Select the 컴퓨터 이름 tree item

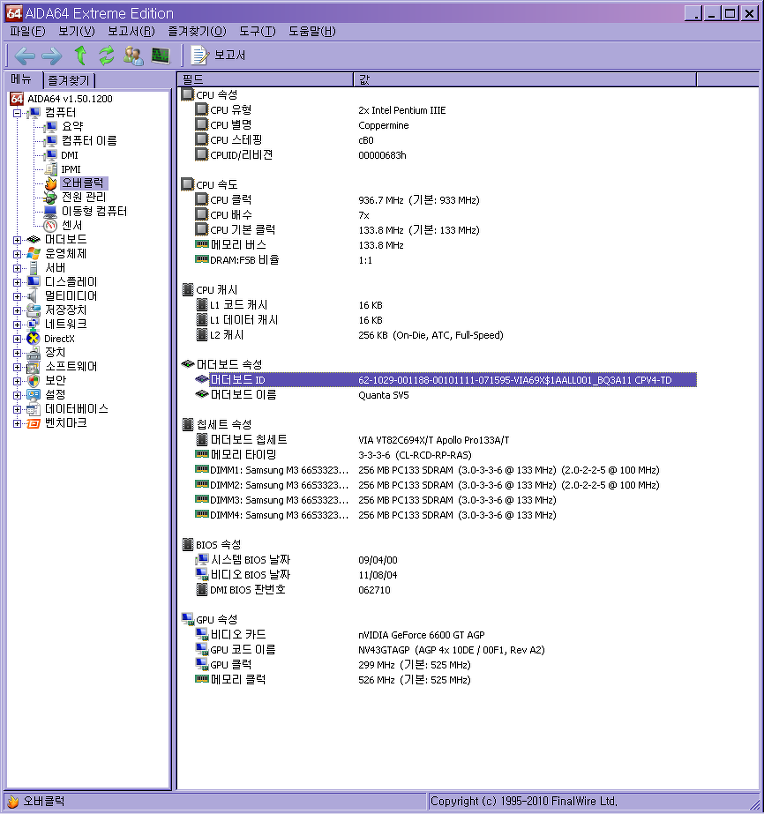click(x=89, y=141)
